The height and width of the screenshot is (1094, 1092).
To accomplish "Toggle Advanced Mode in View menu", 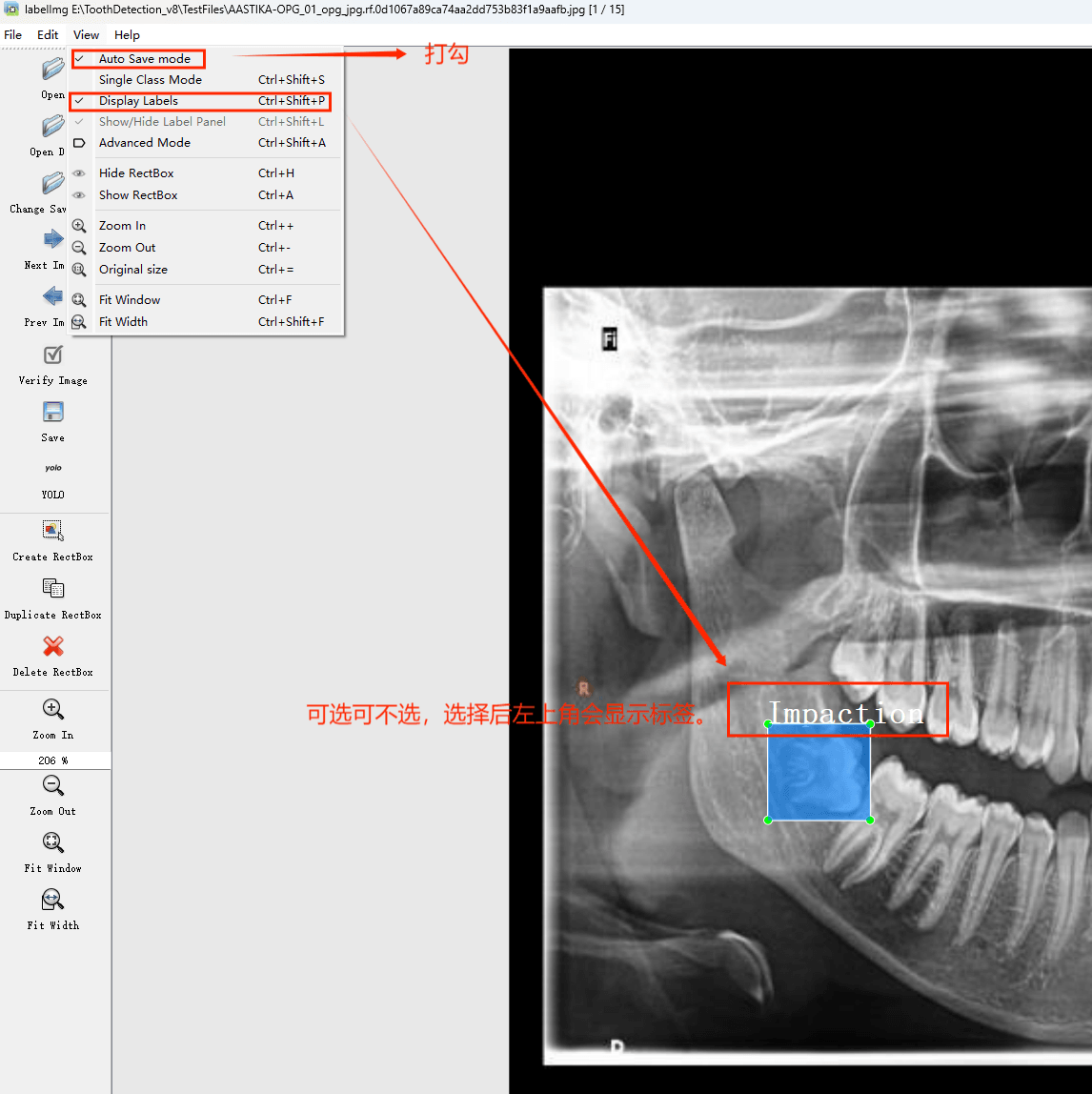I will tap(207, 142).
